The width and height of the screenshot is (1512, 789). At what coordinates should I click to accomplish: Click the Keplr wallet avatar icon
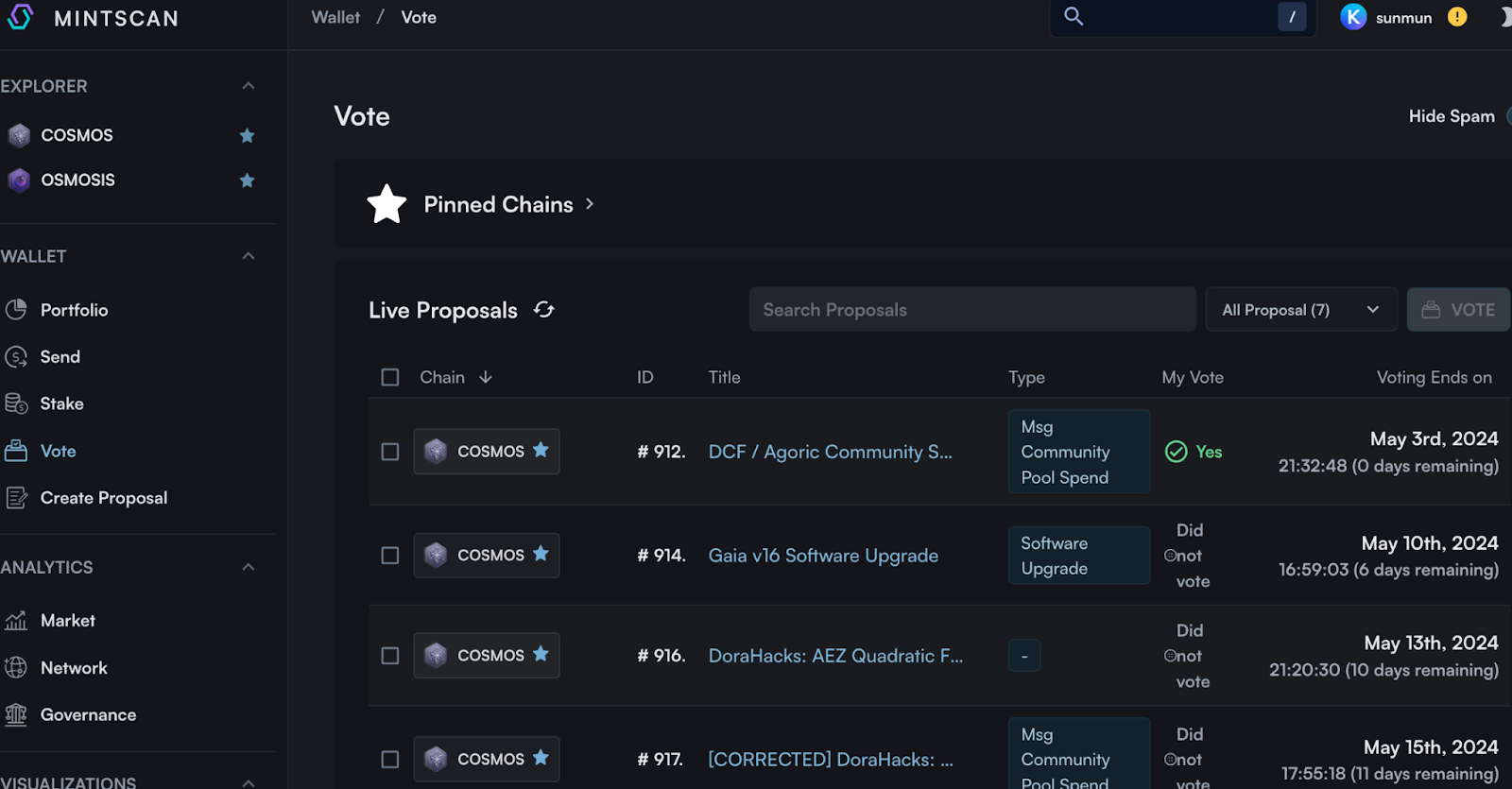pos(1353,17)
